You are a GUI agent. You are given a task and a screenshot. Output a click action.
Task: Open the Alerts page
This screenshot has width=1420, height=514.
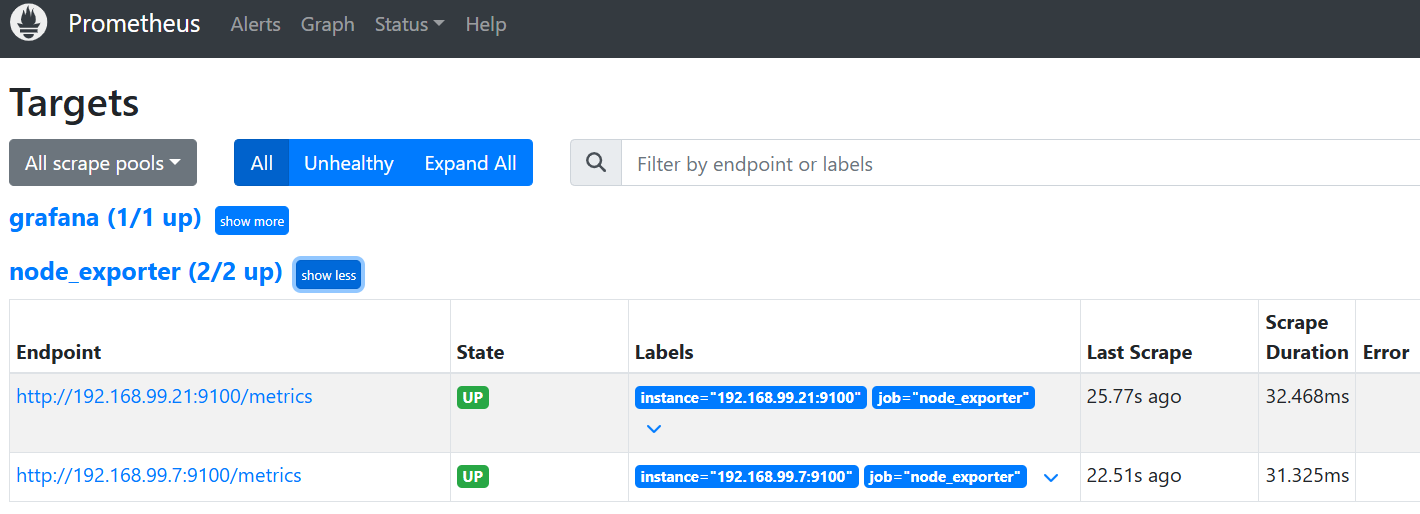pos(256,24)
